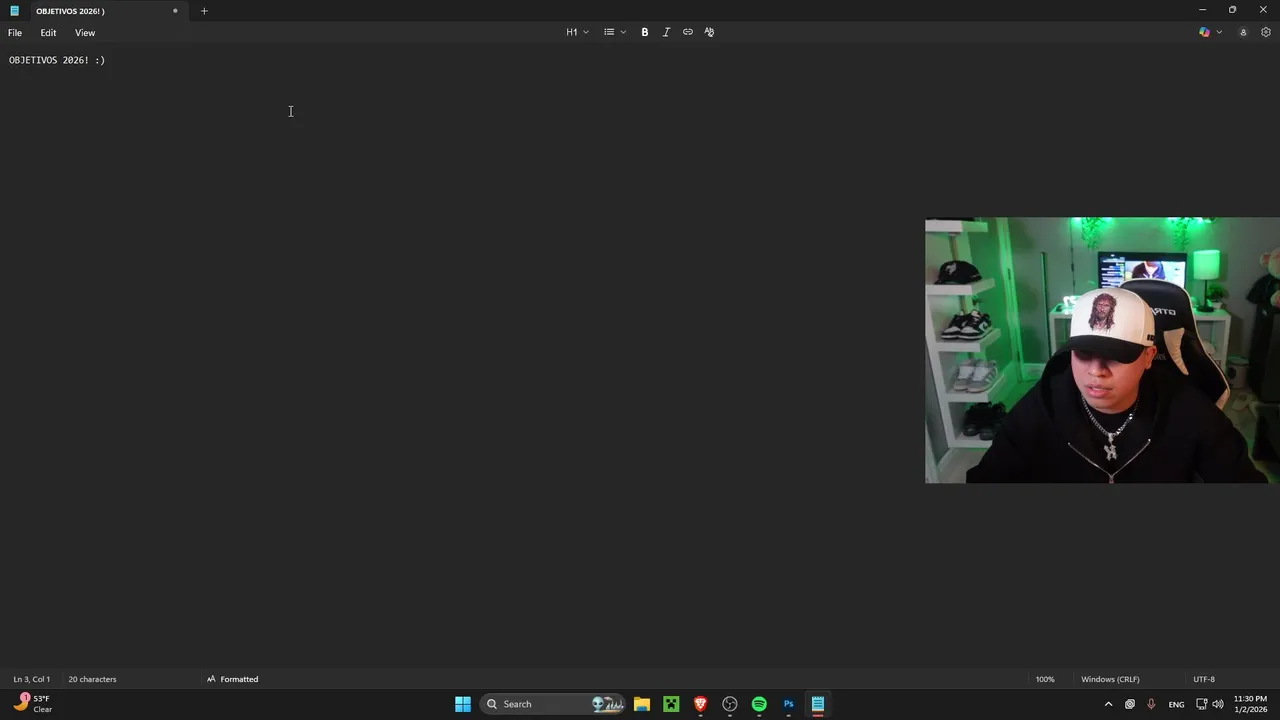The image size is (1280, 720).
Task: Open OBS Studio from taskbar
Action: click(730, 704)
